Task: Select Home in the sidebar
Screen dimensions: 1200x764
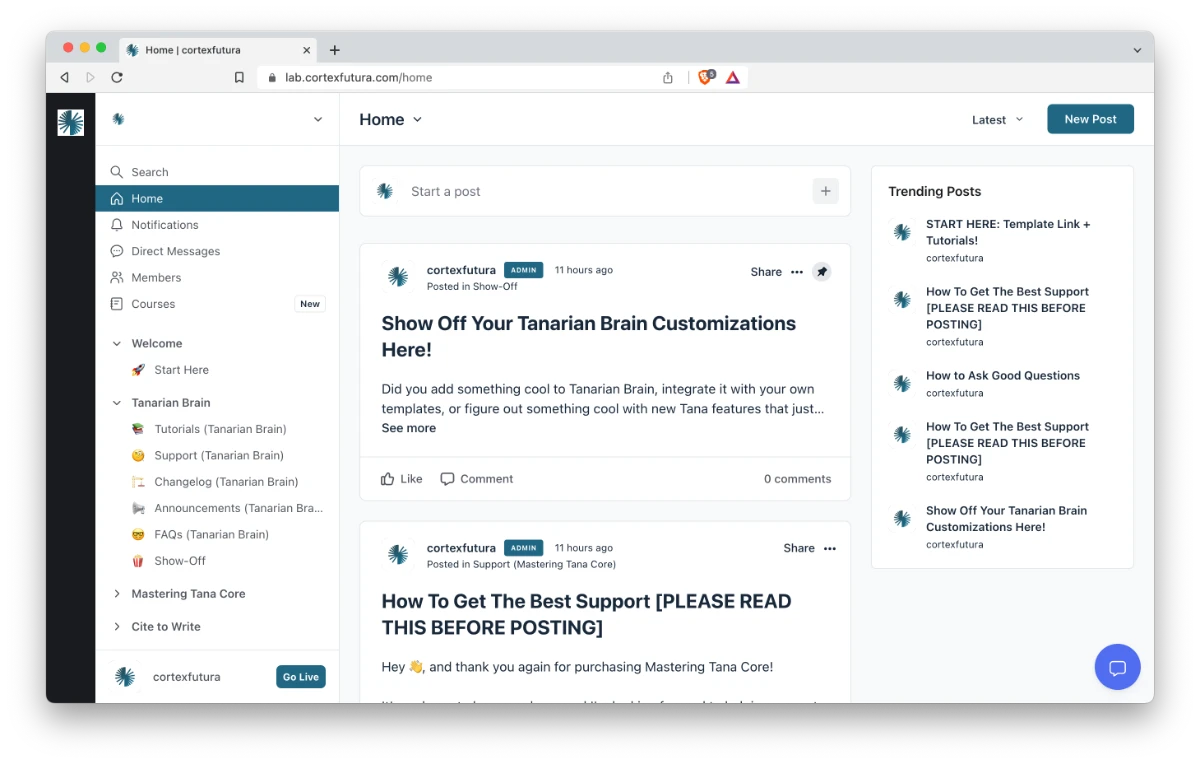Action: pos(217,198)
